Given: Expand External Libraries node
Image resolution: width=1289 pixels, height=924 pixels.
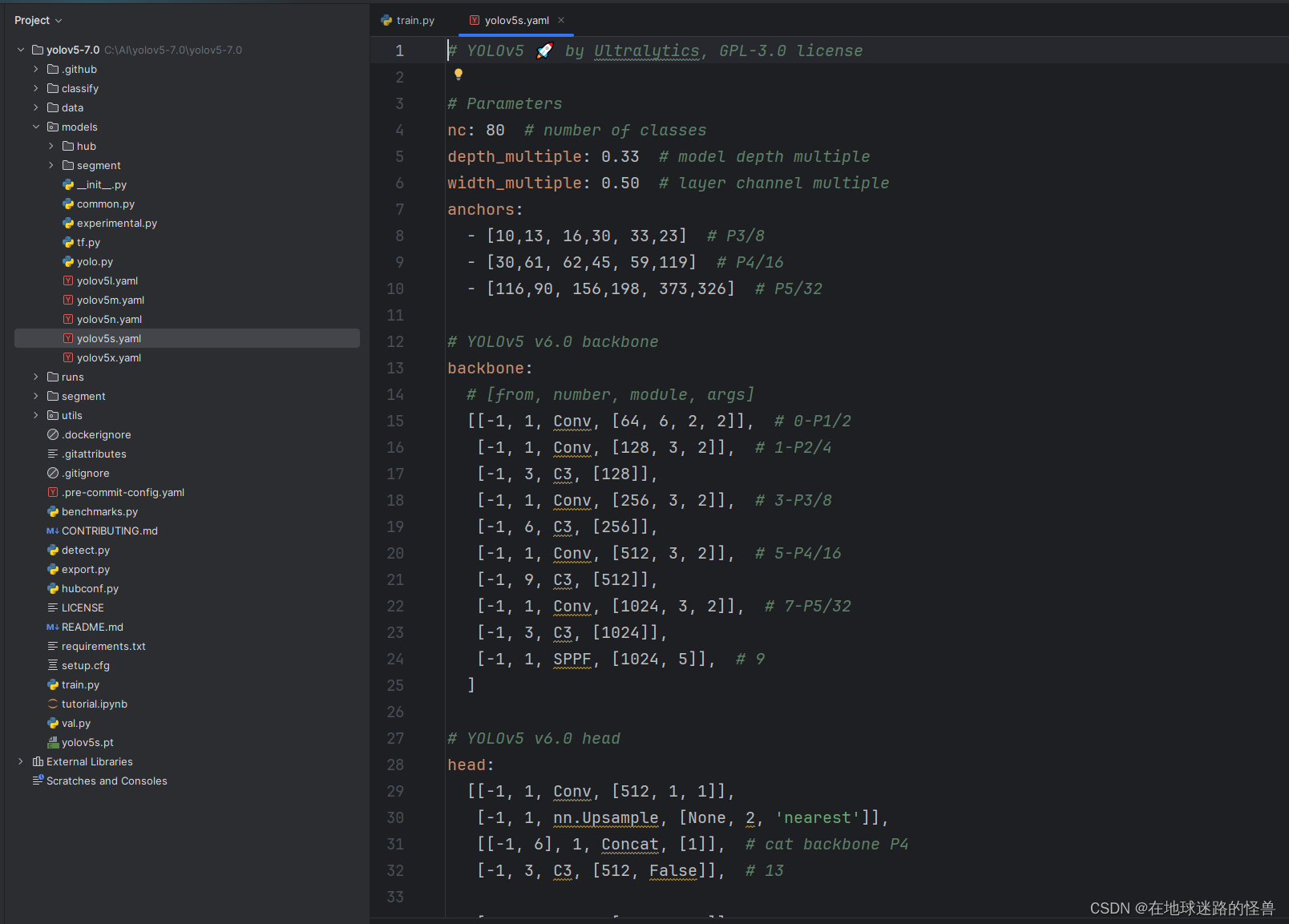Looking at the screenshot, I should (21, 761).
